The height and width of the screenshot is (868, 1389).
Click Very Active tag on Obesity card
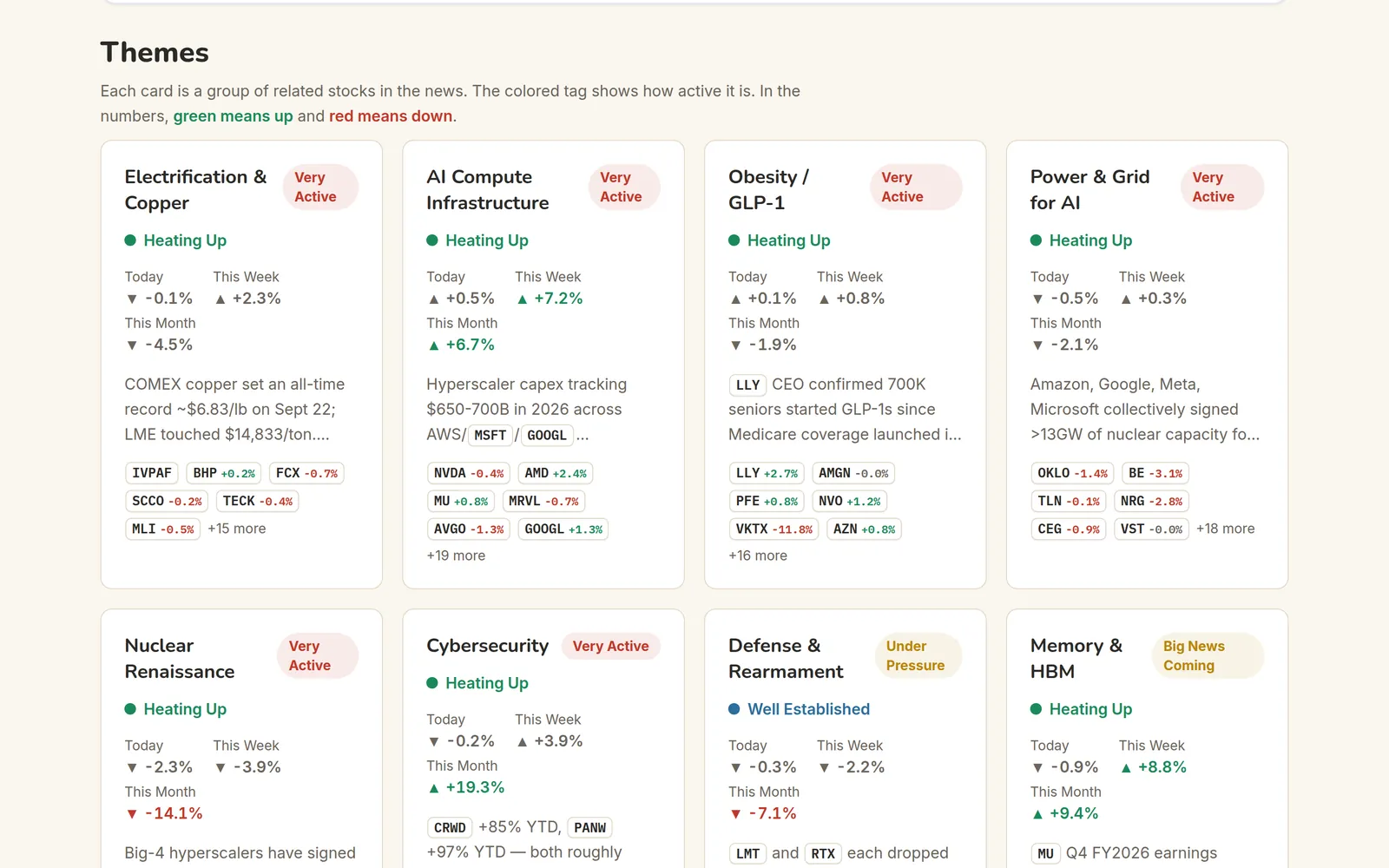pyautogui.click(x=916, y=187)
